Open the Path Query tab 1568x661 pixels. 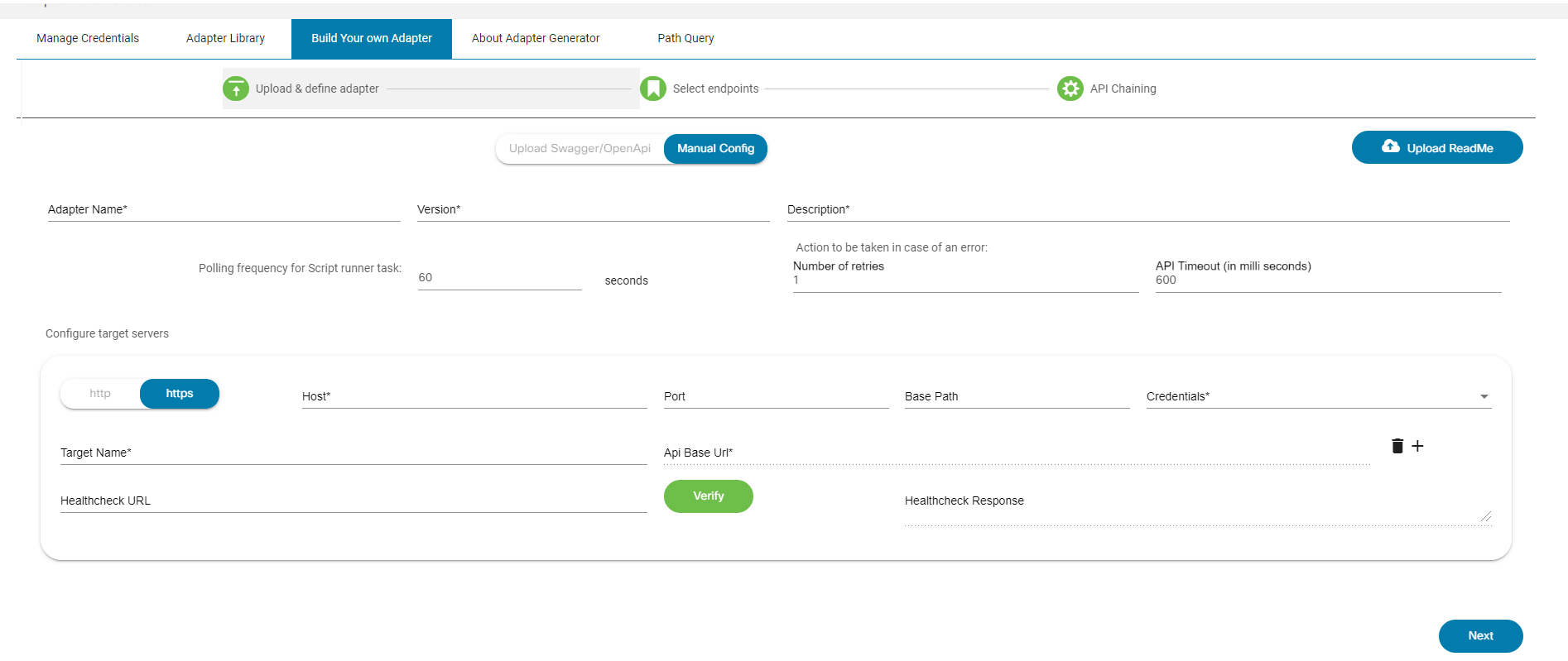click(x=685, y=39)
